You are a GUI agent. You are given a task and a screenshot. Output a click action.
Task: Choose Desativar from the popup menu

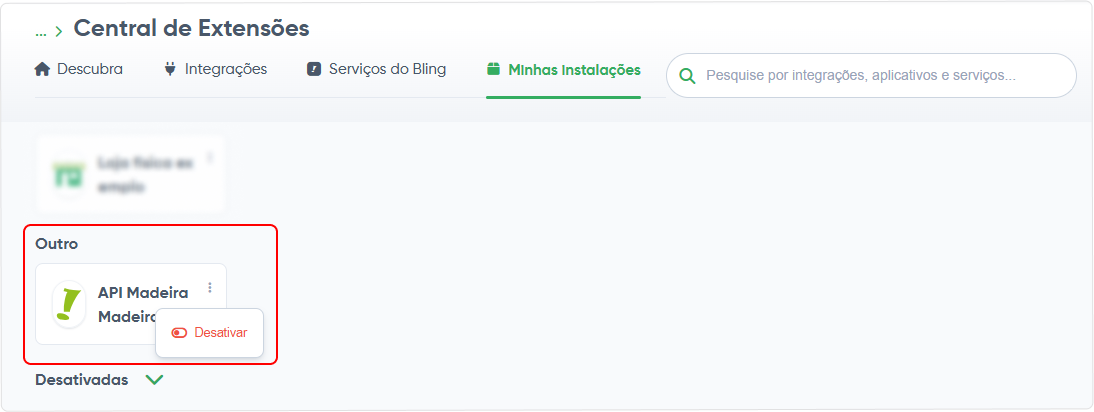(x=209, y=333)
